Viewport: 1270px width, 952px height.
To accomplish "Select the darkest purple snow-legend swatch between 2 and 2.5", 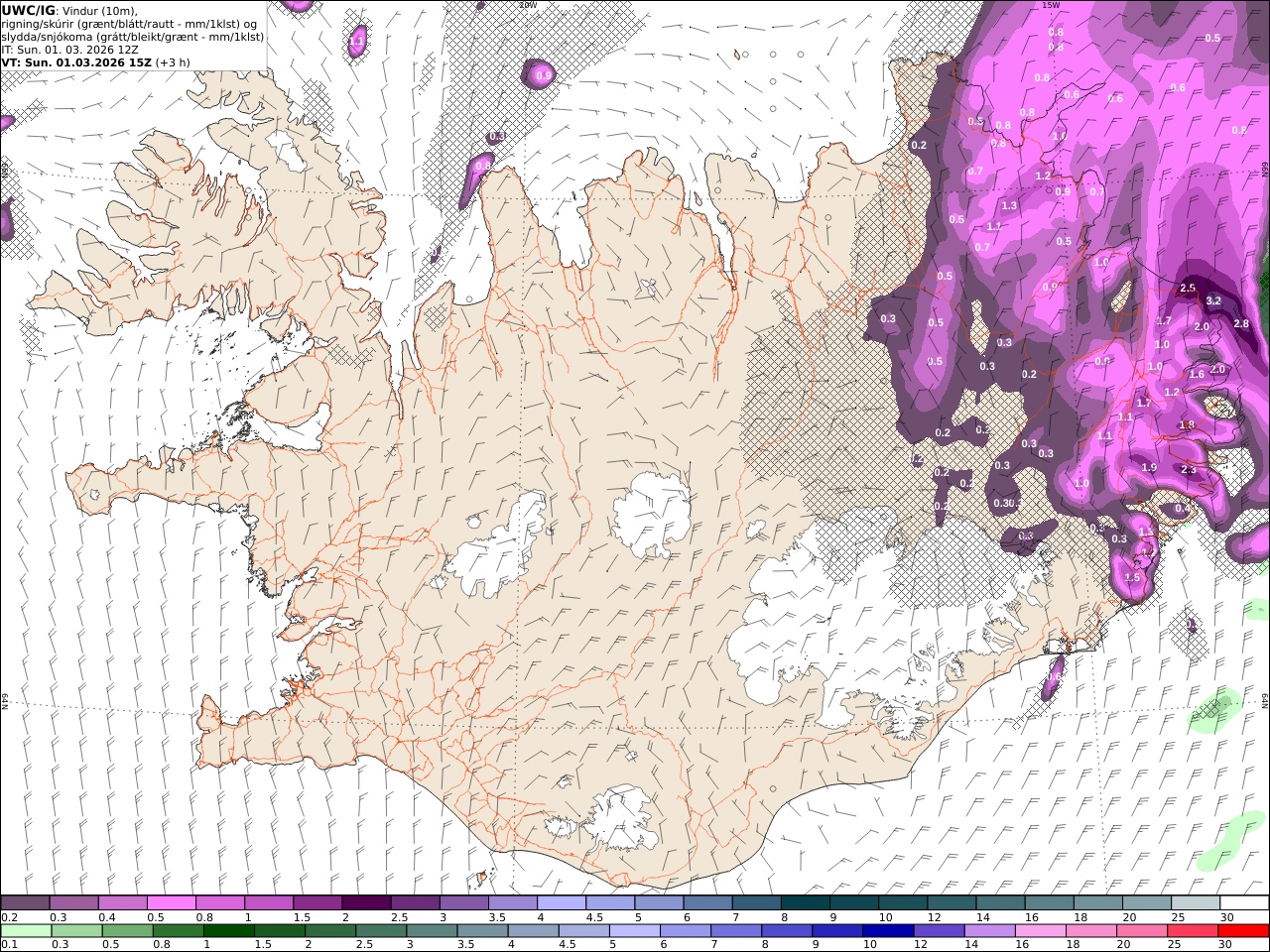I will tap(365, 903).
